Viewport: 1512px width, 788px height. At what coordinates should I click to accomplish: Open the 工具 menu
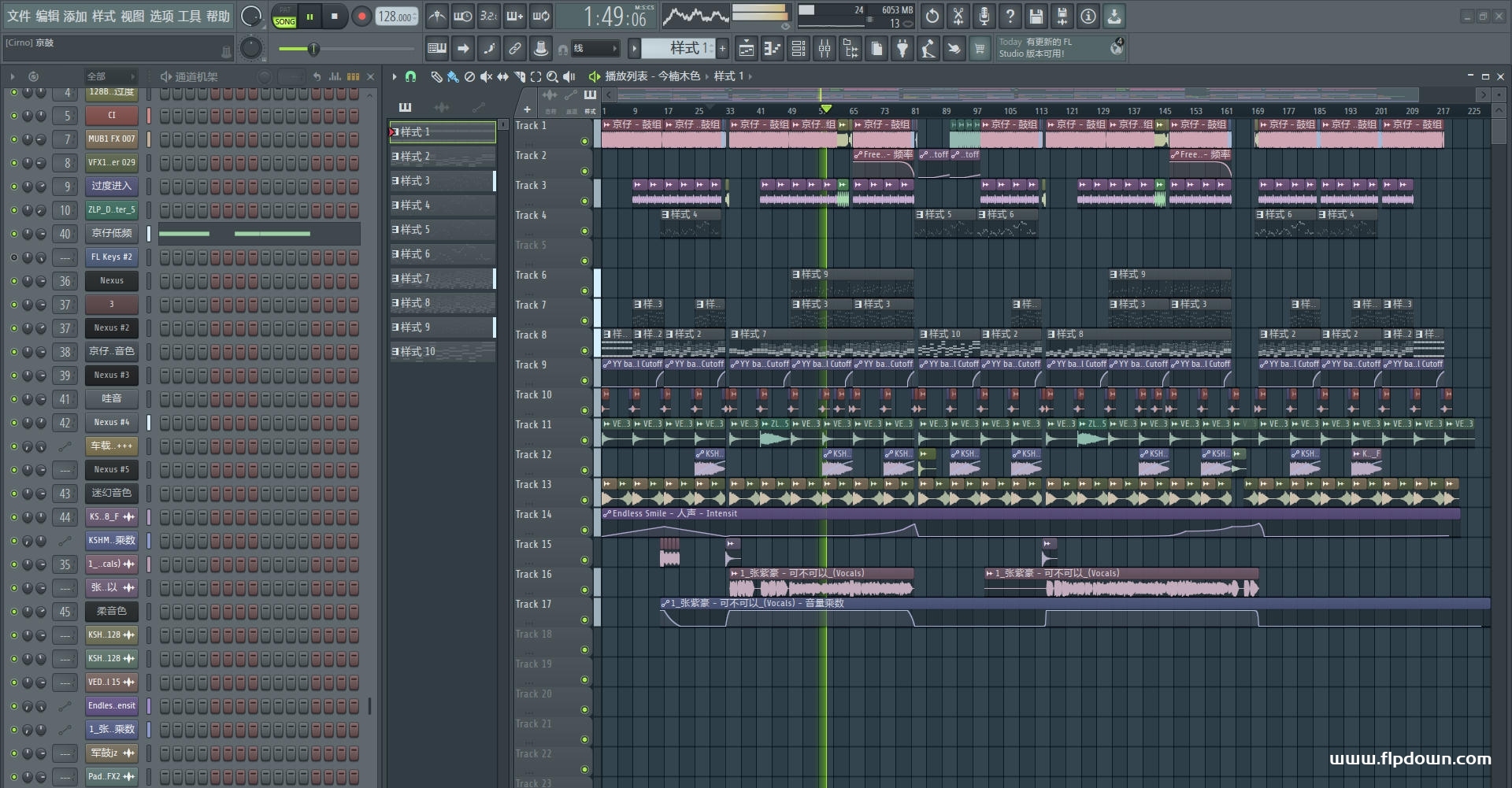[189, 16]
